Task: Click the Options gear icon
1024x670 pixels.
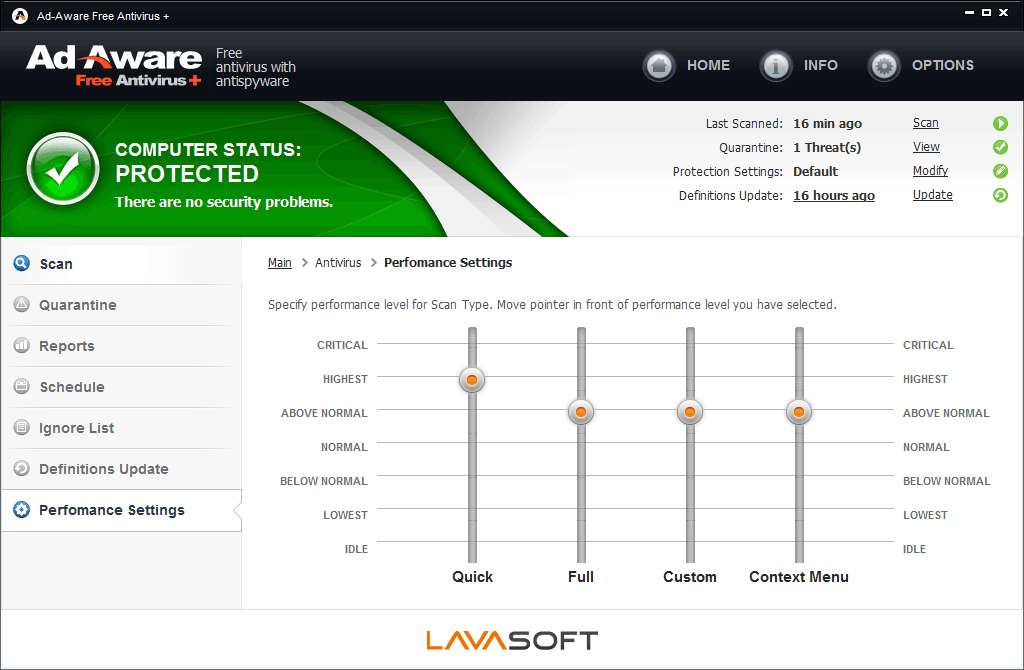Action: pyautogui.click(x=884, y=65)
